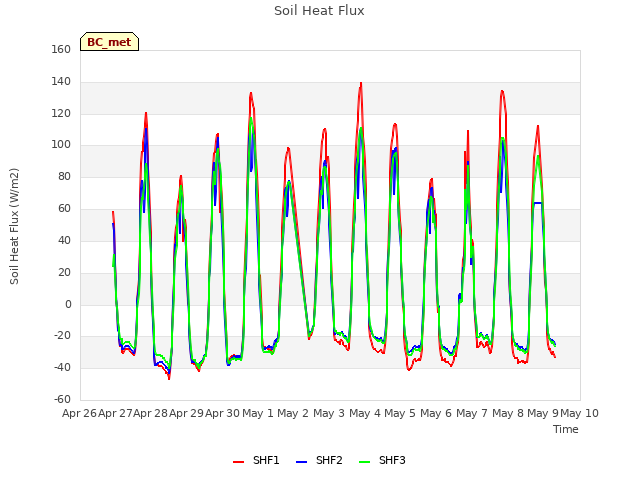Click the May 7 x-axis label
This screenshot has width=640, height=480.
pyautogui.click(x=472, y=413)
